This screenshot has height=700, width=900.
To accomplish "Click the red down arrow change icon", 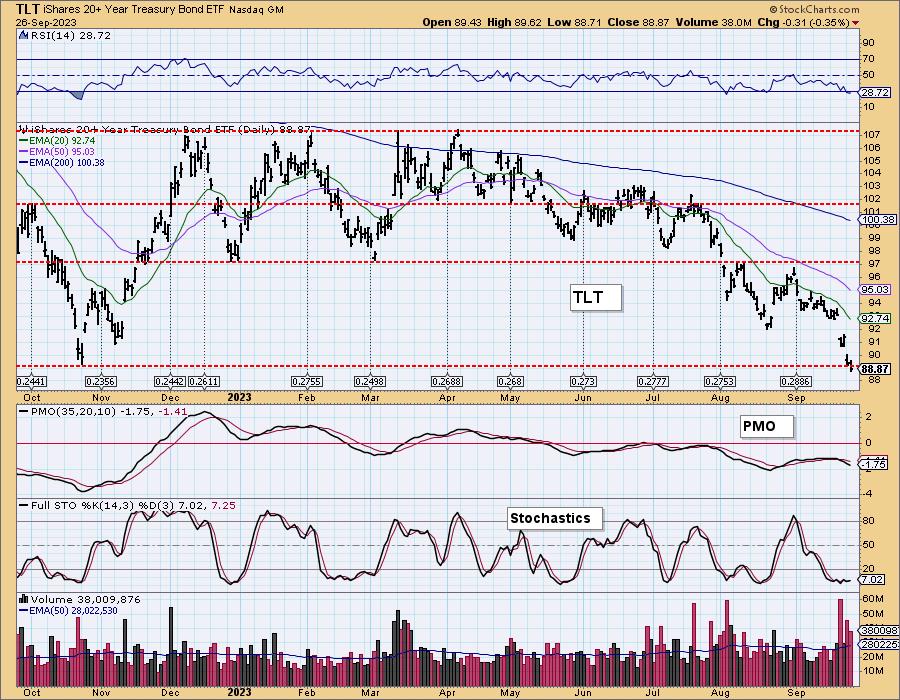I will point(856,23).
